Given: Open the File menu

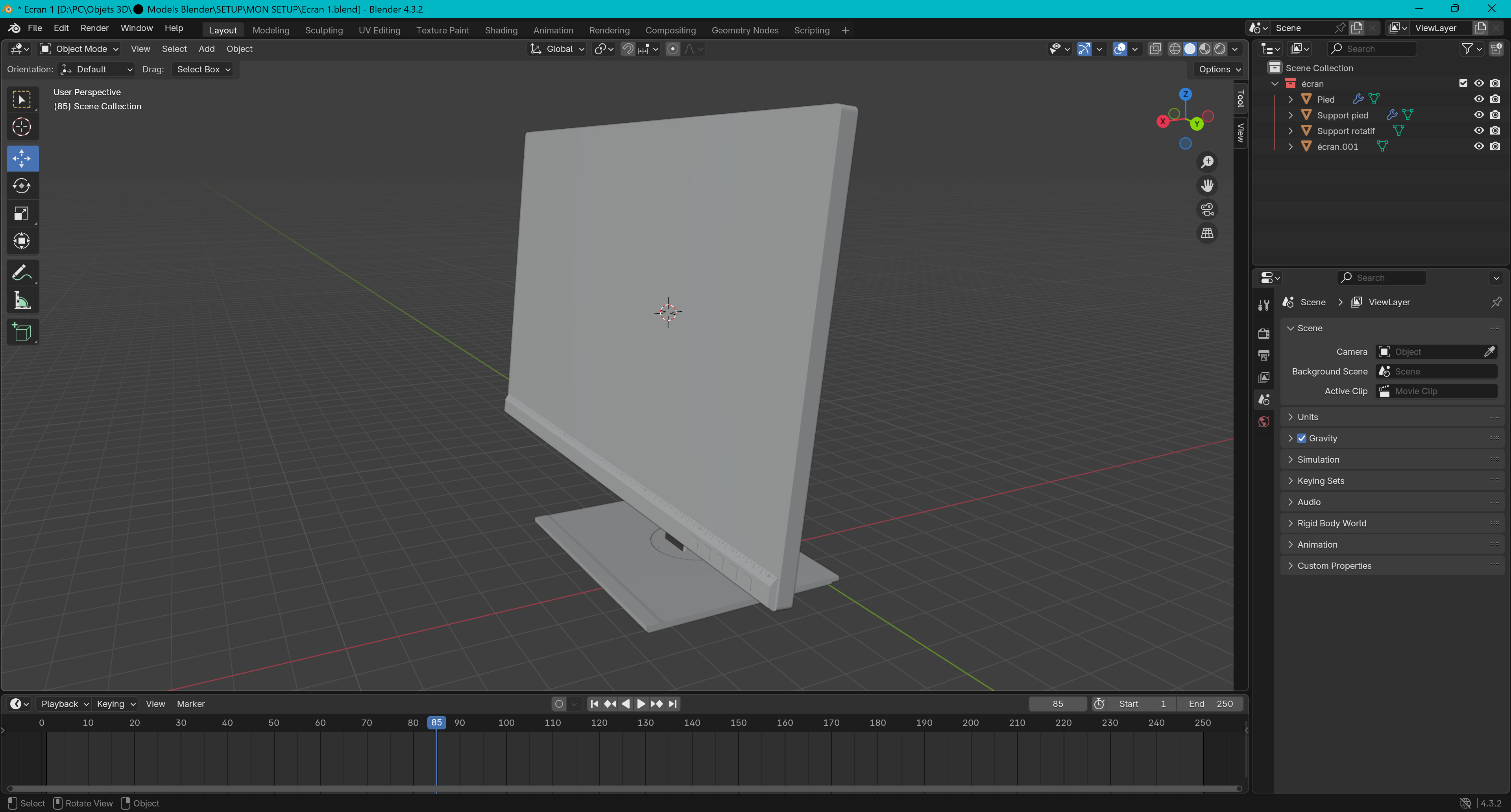Looking at the screenshot, I should tap(35, 28).
